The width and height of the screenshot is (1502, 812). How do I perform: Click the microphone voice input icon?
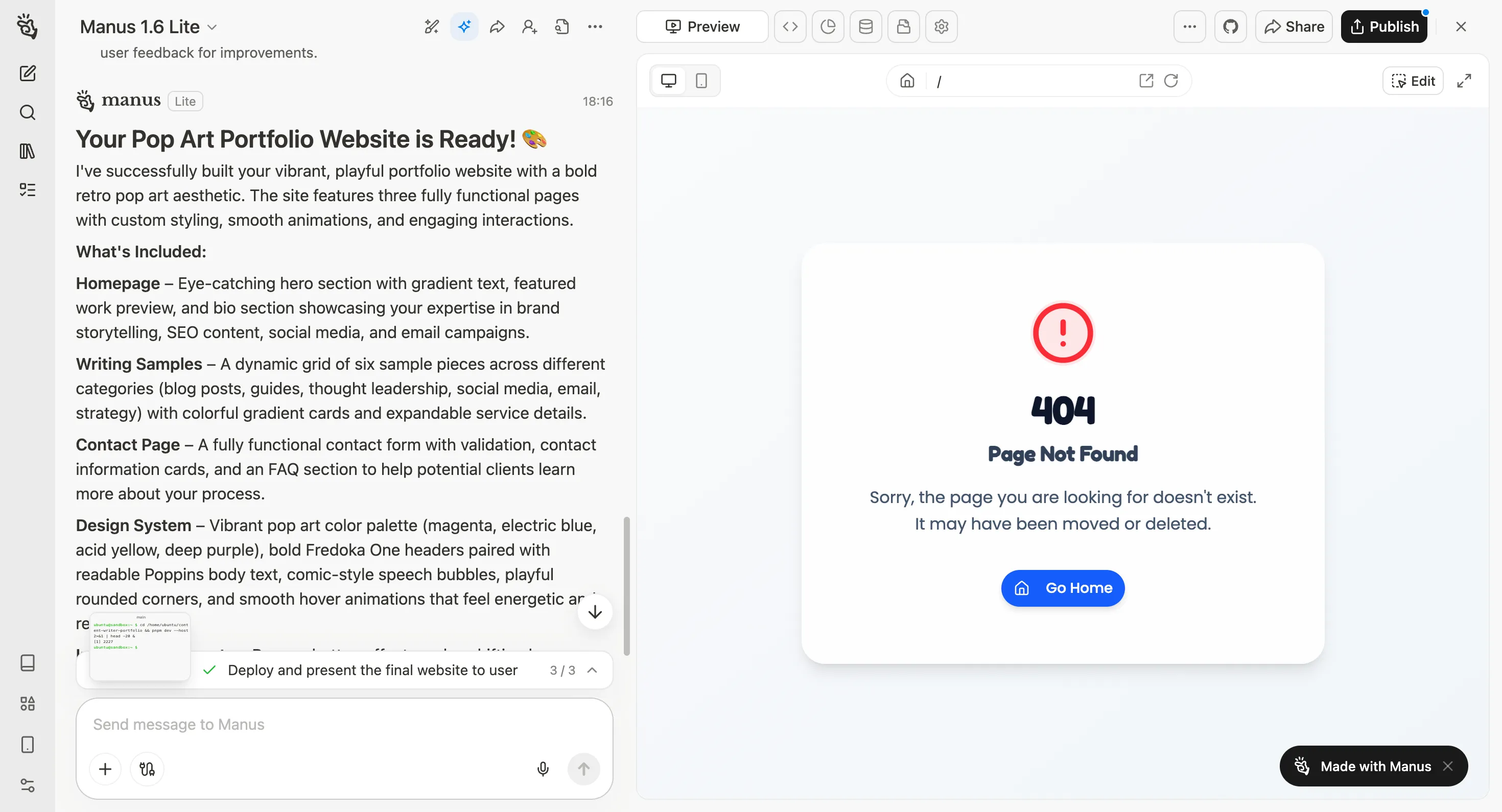542,769
